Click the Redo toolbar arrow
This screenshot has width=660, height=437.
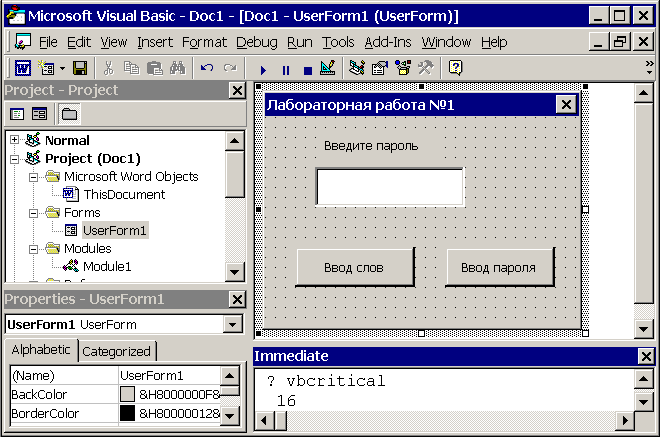[230, 68]
